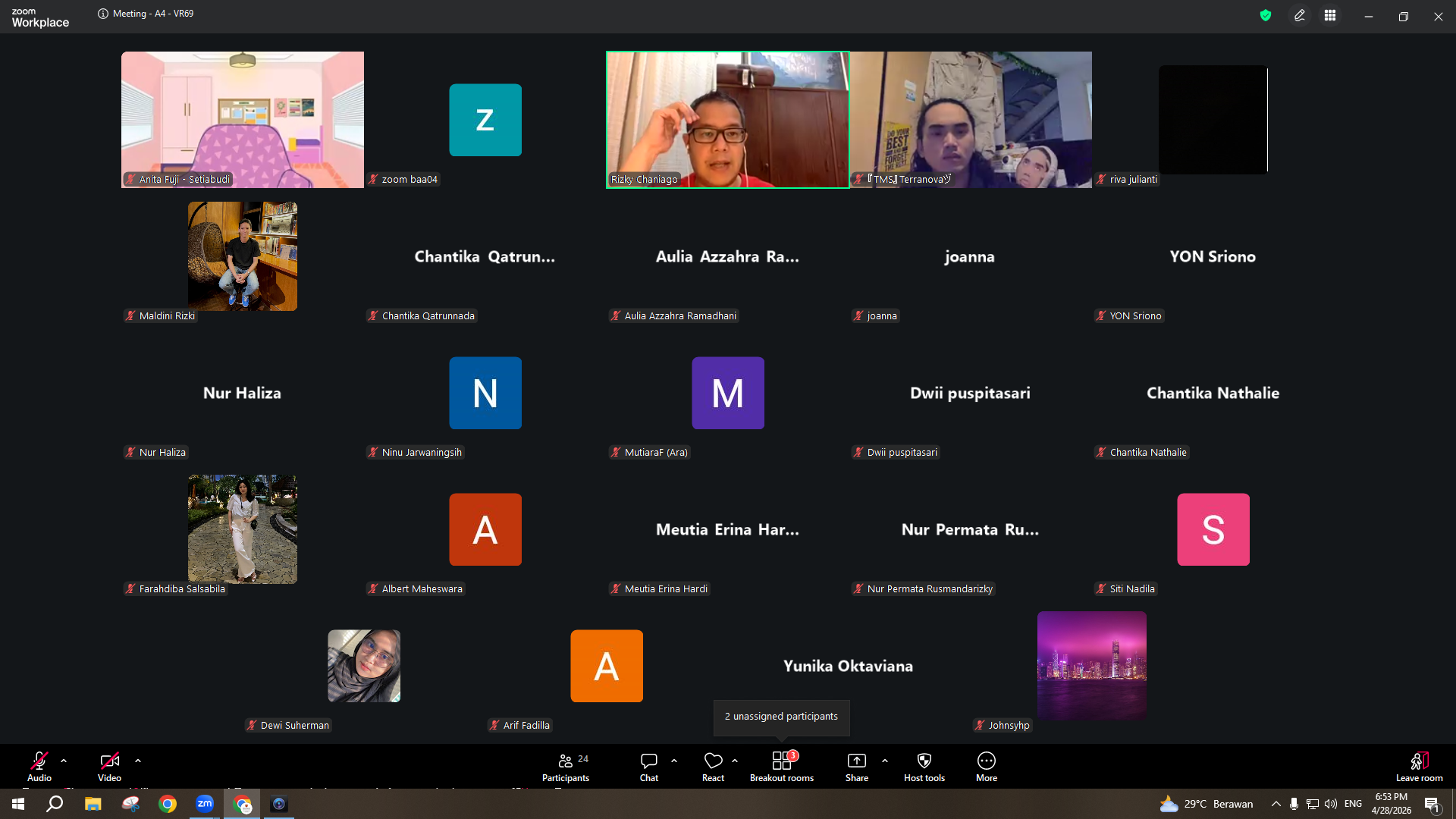Open volume control in system tray
This screenshot has width=1456, height=819.
[x=1331, y=804]
